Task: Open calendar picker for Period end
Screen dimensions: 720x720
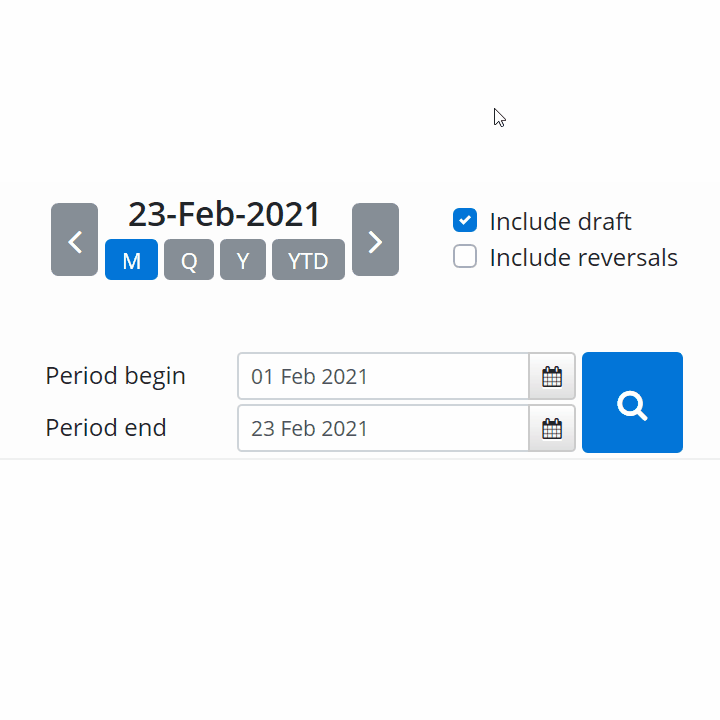Action: pyautogui.click(x=552, y=428)
